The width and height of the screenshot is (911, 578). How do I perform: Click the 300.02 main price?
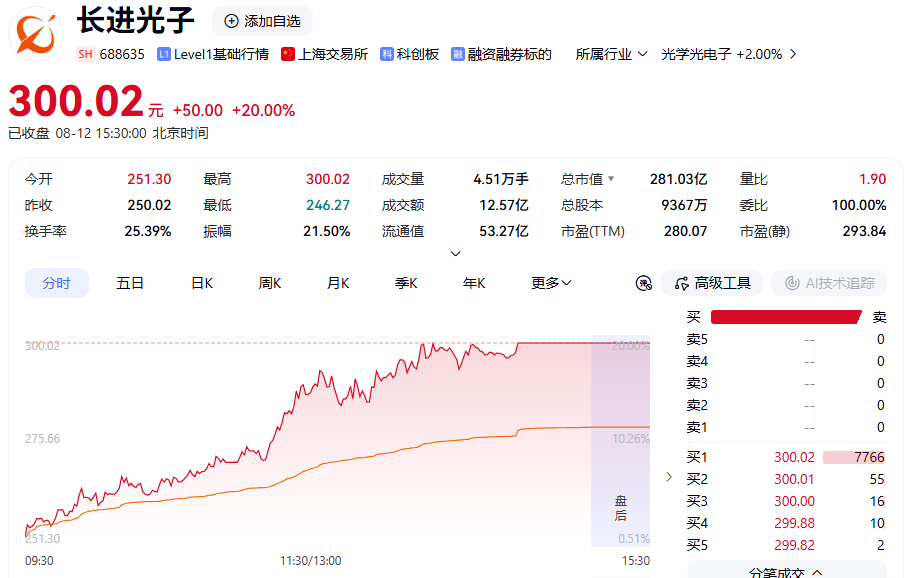(x=76, y=101)
